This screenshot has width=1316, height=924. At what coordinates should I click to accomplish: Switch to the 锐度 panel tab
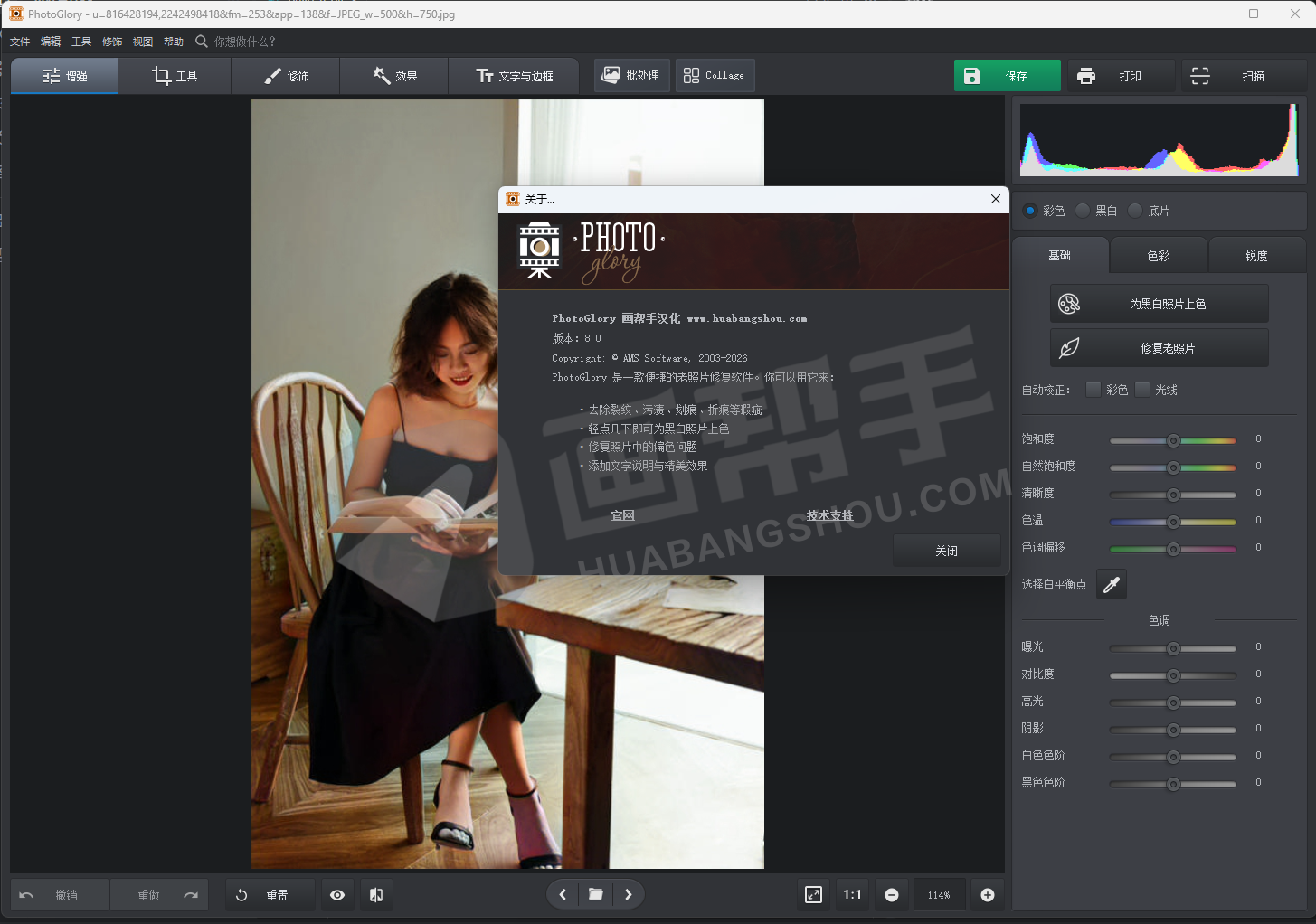click(x=1257, y=256)
